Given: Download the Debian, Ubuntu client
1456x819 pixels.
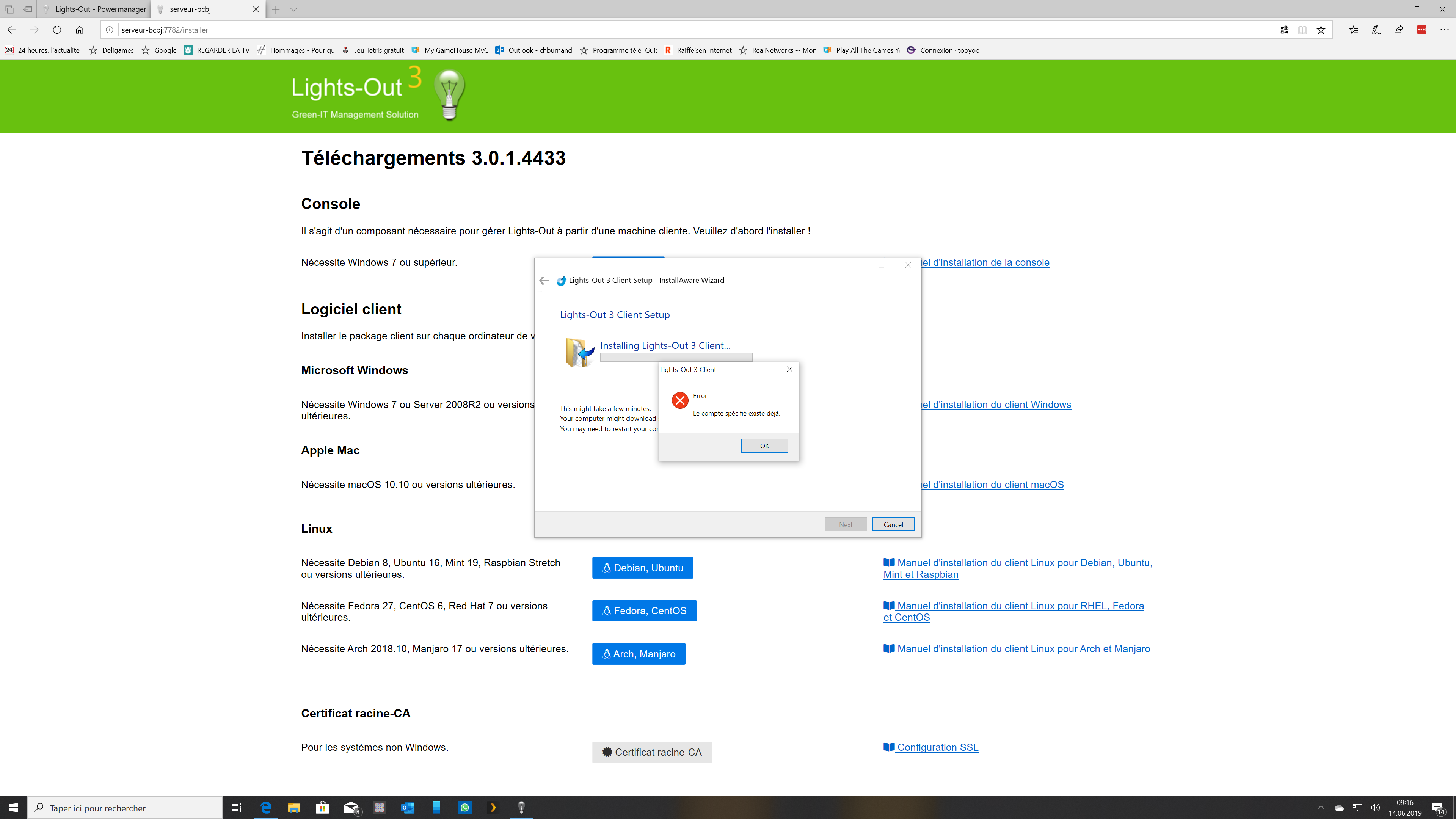Looking at the screenshot, I should [643, 568].
